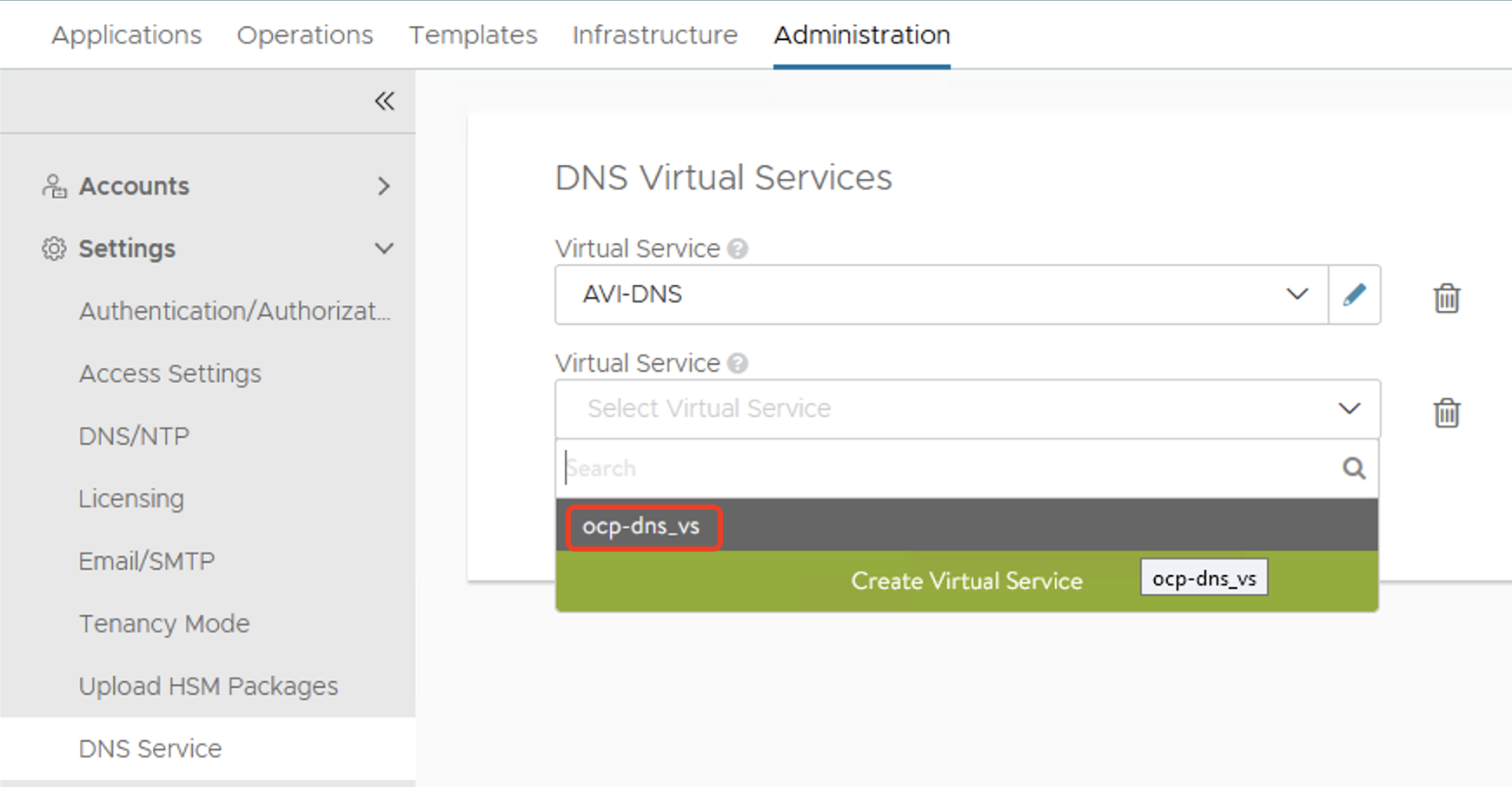Collapse the sidebar with double-chevron icon
This screenshot has height=787, width=1512.
click(384, 101)
